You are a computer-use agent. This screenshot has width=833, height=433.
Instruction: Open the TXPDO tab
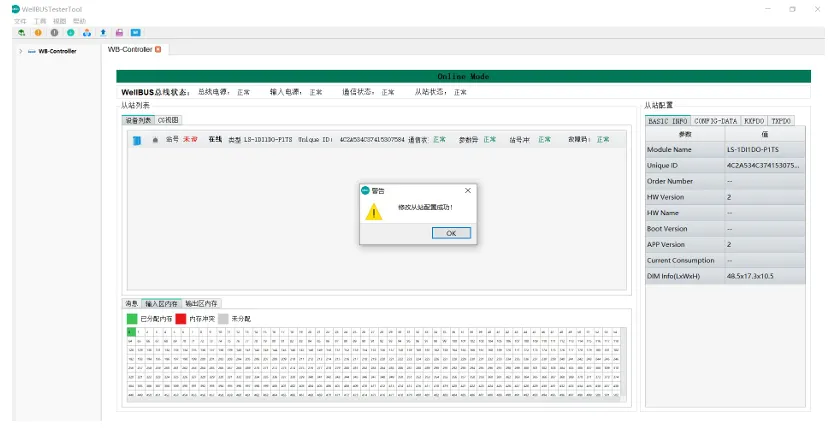point(781,121)
